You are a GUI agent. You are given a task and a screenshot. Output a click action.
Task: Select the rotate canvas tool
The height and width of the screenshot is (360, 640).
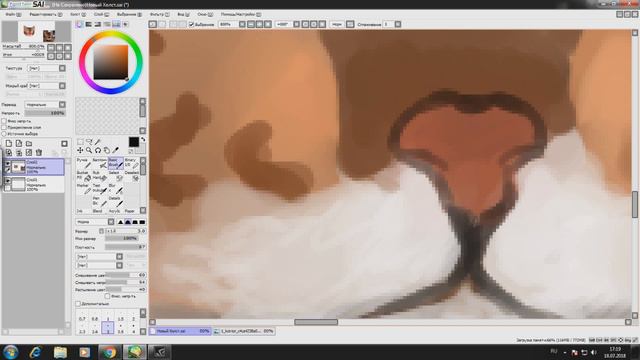pos(98,150)
